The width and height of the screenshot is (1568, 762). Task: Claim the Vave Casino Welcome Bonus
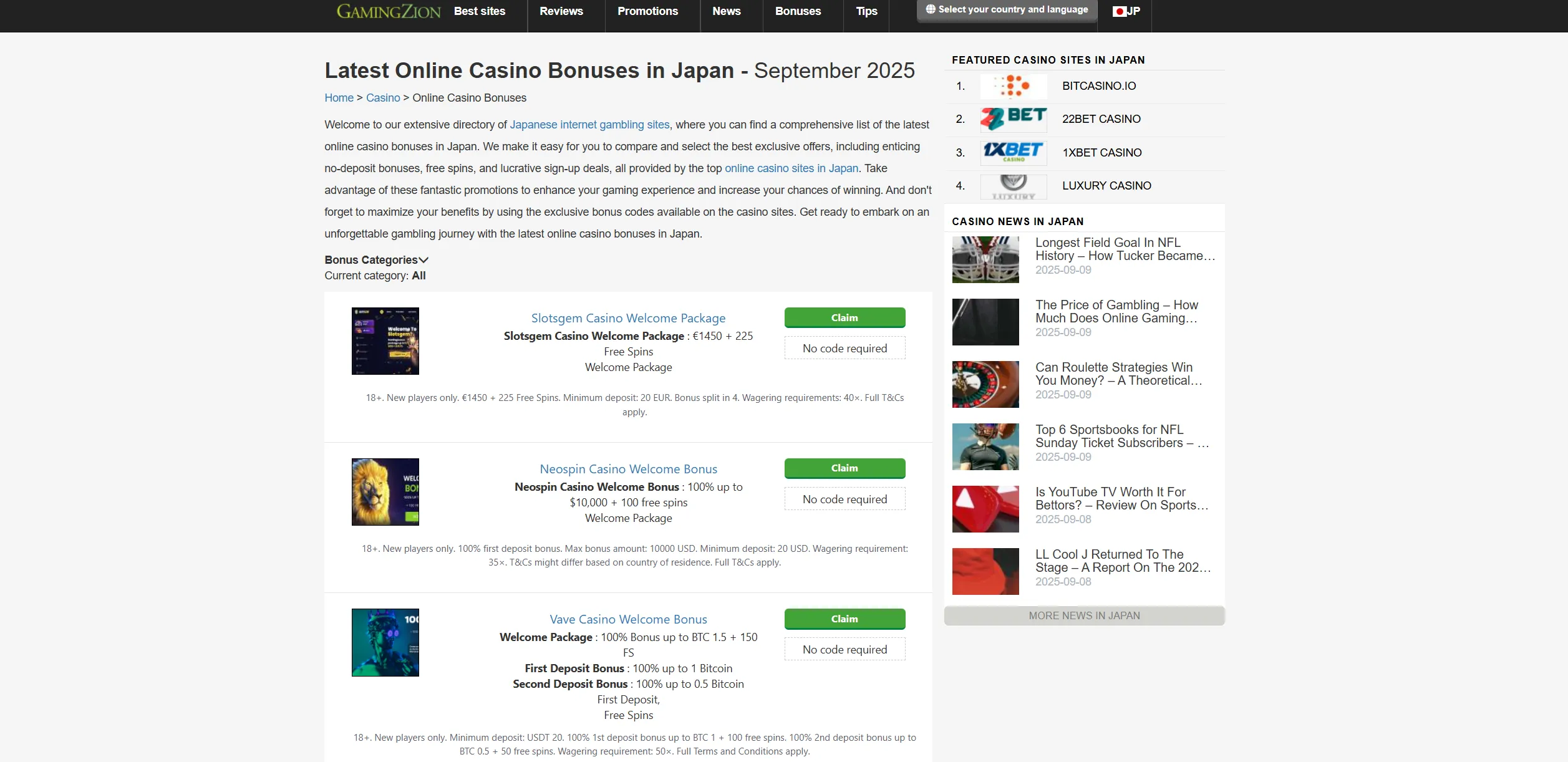[844, 619]
